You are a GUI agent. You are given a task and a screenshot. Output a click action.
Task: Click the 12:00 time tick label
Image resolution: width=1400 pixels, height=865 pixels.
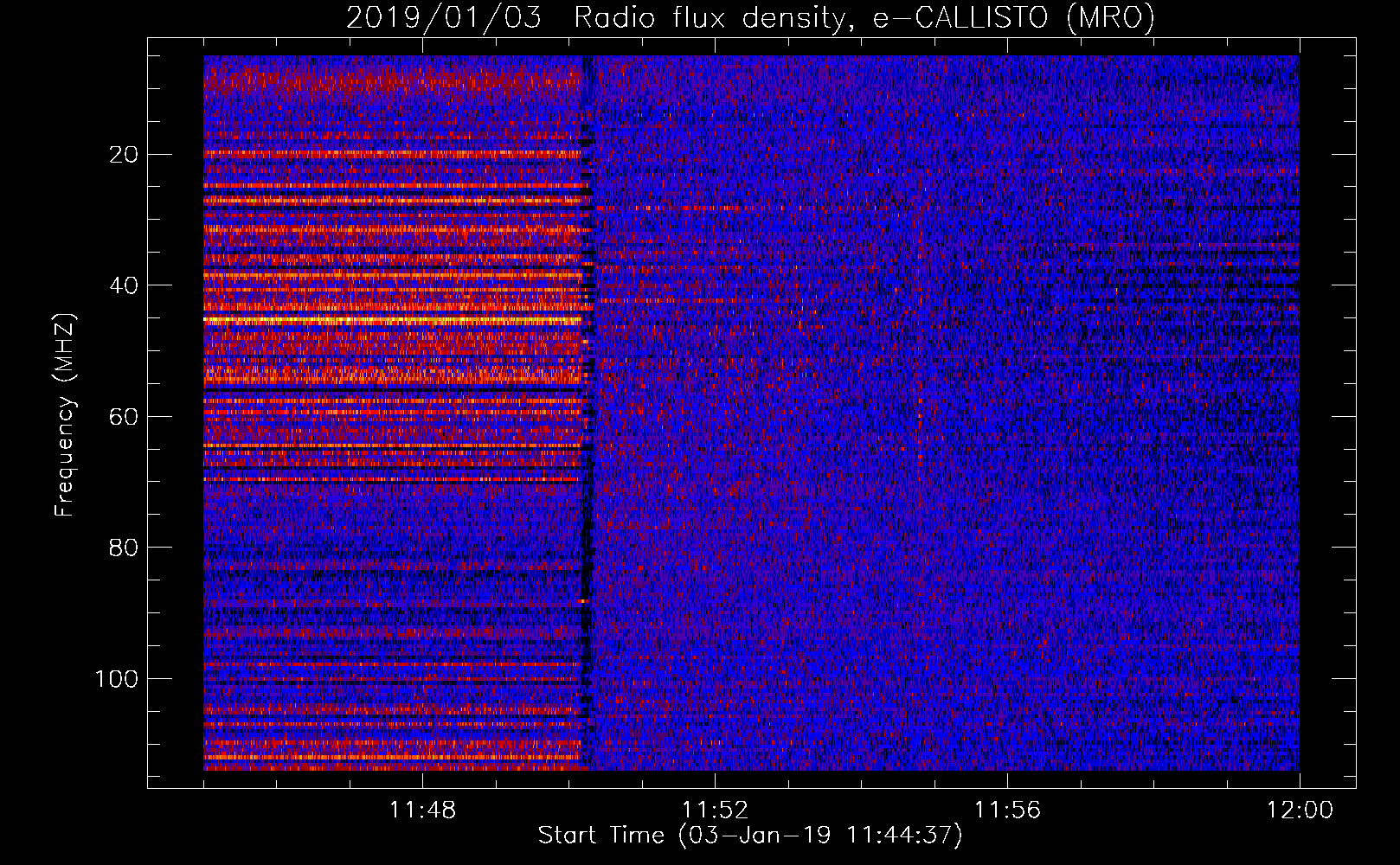(x=1300, y=811)
